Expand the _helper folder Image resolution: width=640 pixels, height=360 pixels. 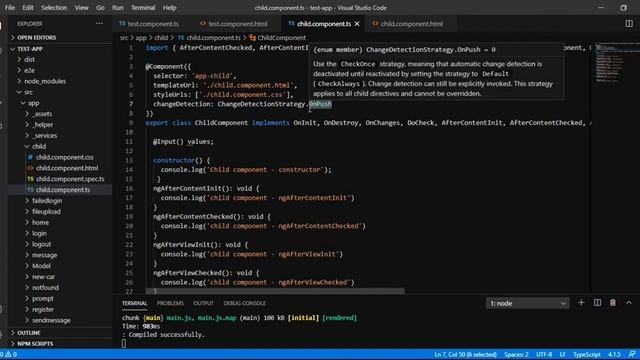pyautogui.click(x=60, y=124)
